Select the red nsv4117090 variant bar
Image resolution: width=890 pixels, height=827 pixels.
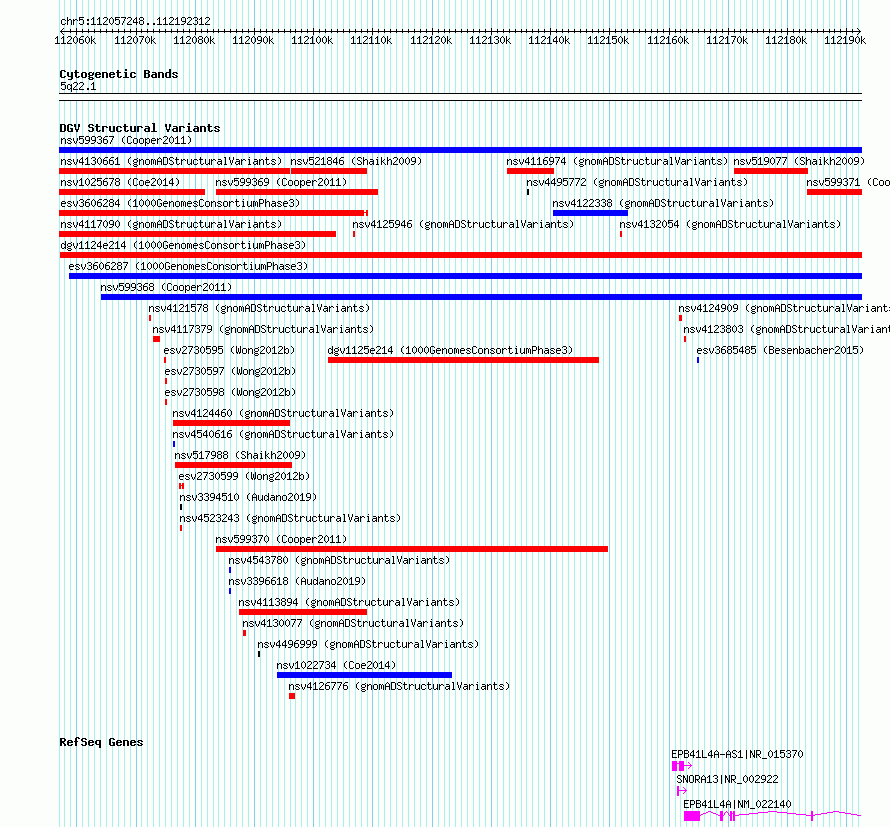pyautogui.click(x=198, y=234)
